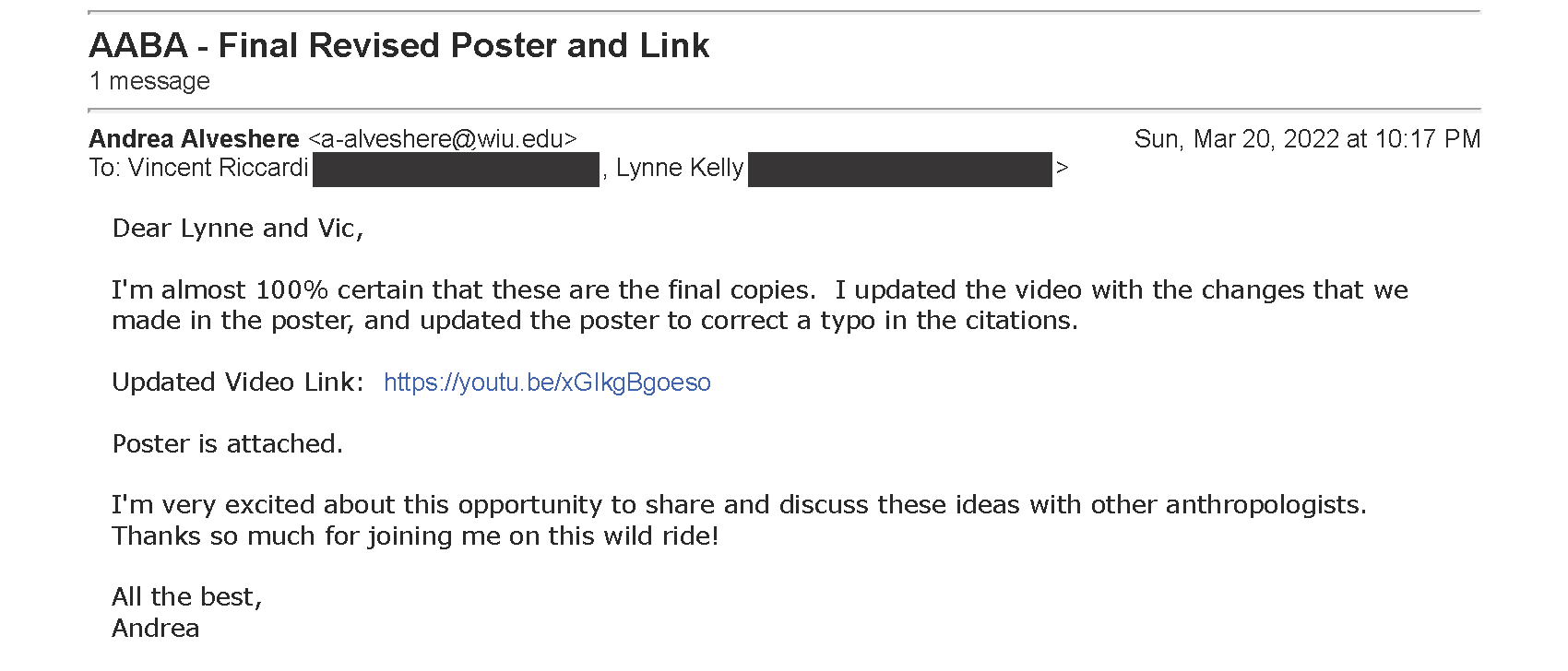Click the '1 message' count label
Image resolution: width=1568 pixels, height=671 pixels.
149,81
